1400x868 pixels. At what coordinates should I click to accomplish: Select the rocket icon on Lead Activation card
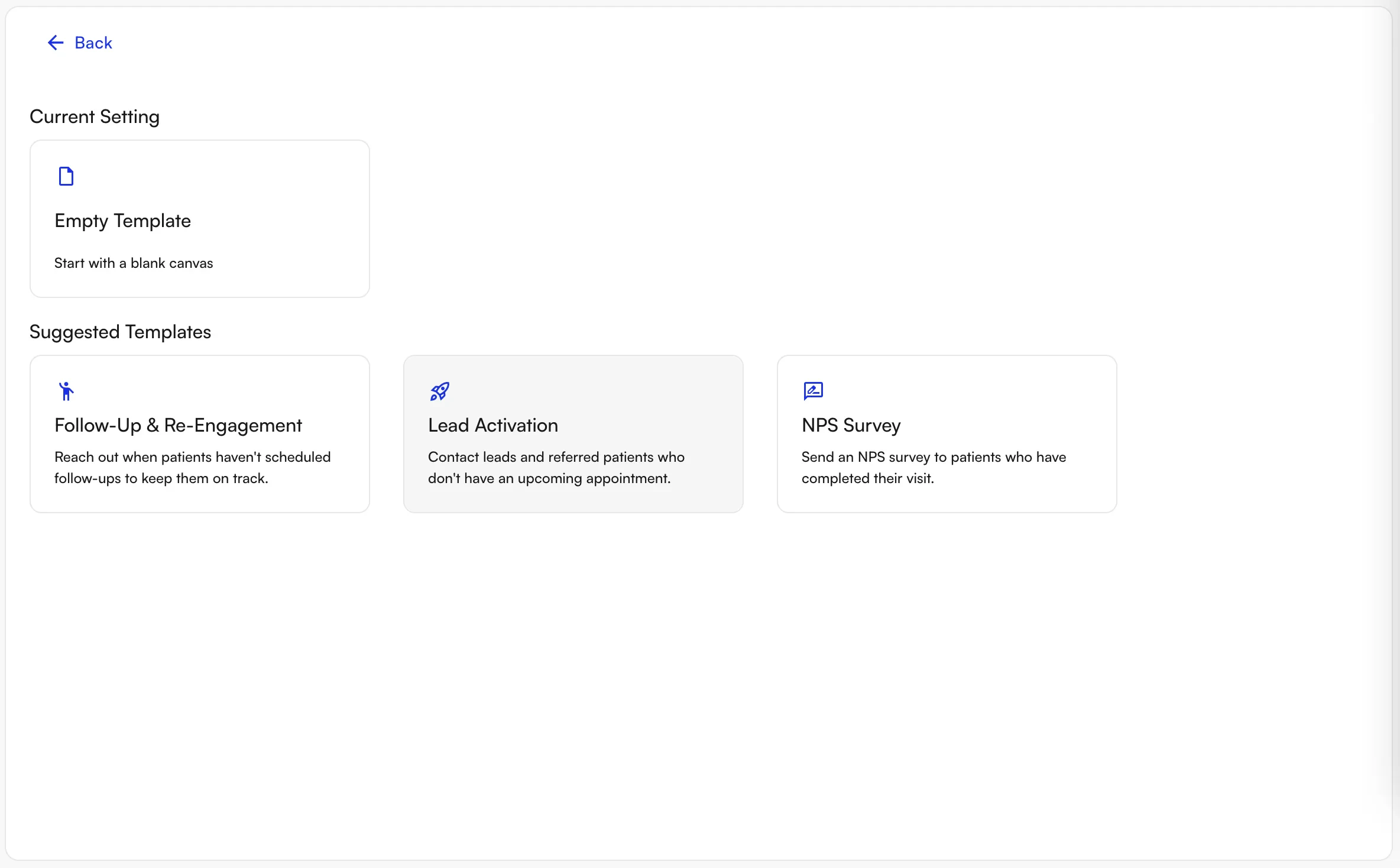pyautogui.click(x=439, y=391)
